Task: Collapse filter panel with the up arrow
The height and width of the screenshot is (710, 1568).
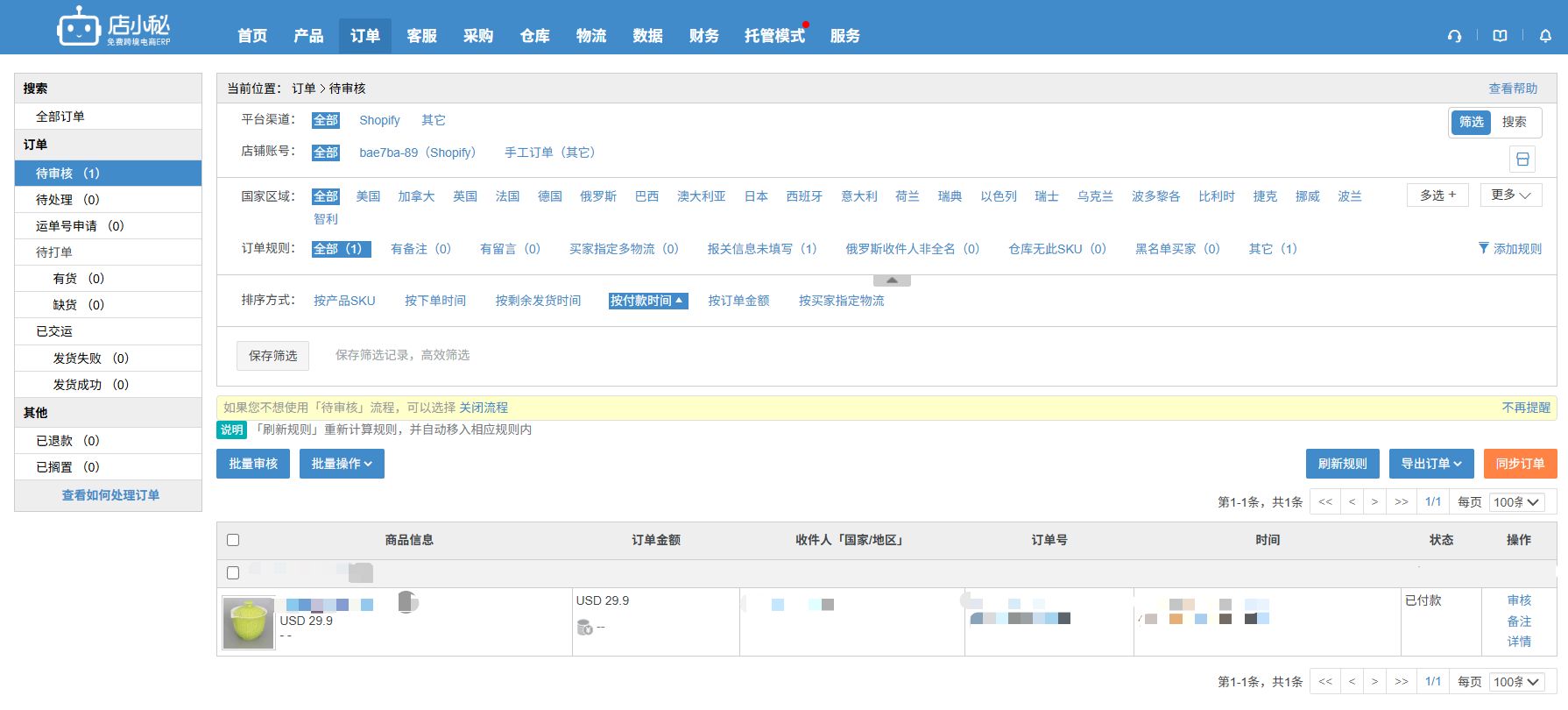Action: click(892, 280)
